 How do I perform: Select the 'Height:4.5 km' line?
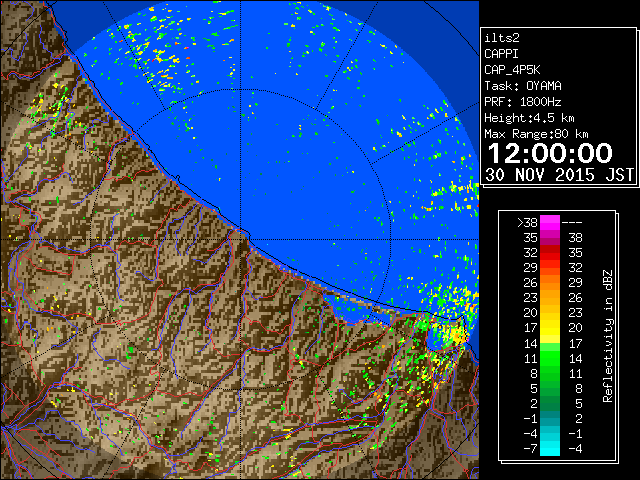529,118
